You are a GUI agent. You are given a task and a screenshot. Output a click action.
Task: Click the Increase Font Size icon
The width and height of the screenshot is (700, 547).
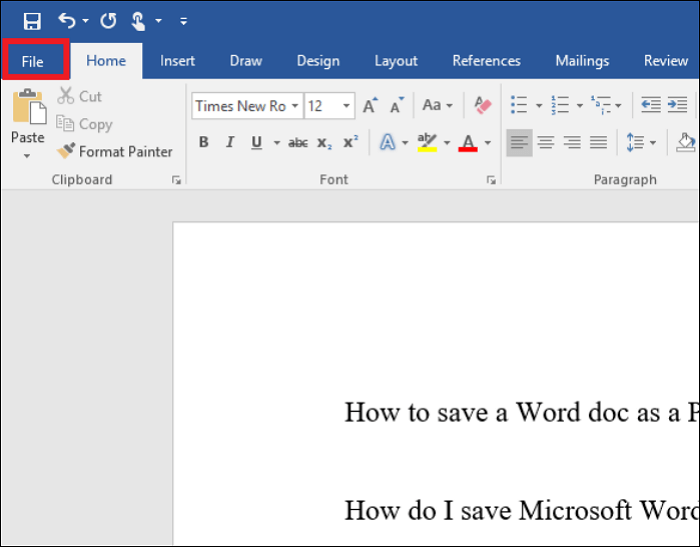(x=370, y=106)
